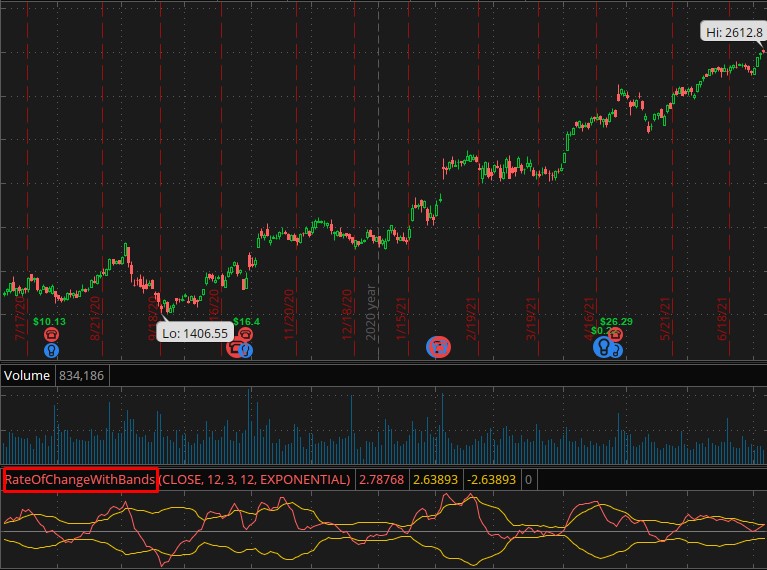Click the (CLOSE, 12, 3, 12, EXPONENTIAL) parameters
Viewport: 767px width, 570px height.
tap(255, 480)
